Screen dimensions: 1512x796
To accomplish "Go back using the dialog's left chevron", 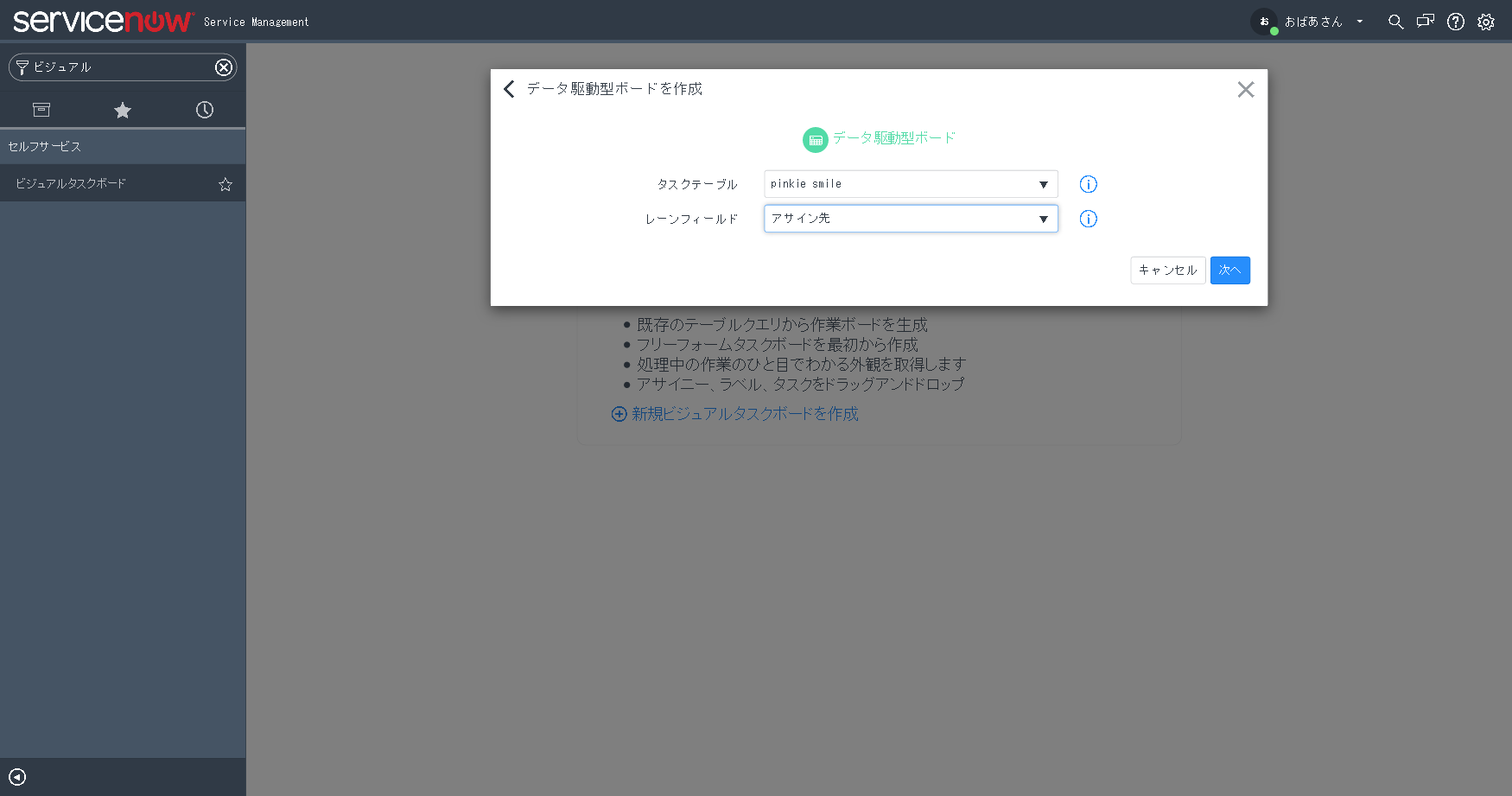I will click(508, 89).
